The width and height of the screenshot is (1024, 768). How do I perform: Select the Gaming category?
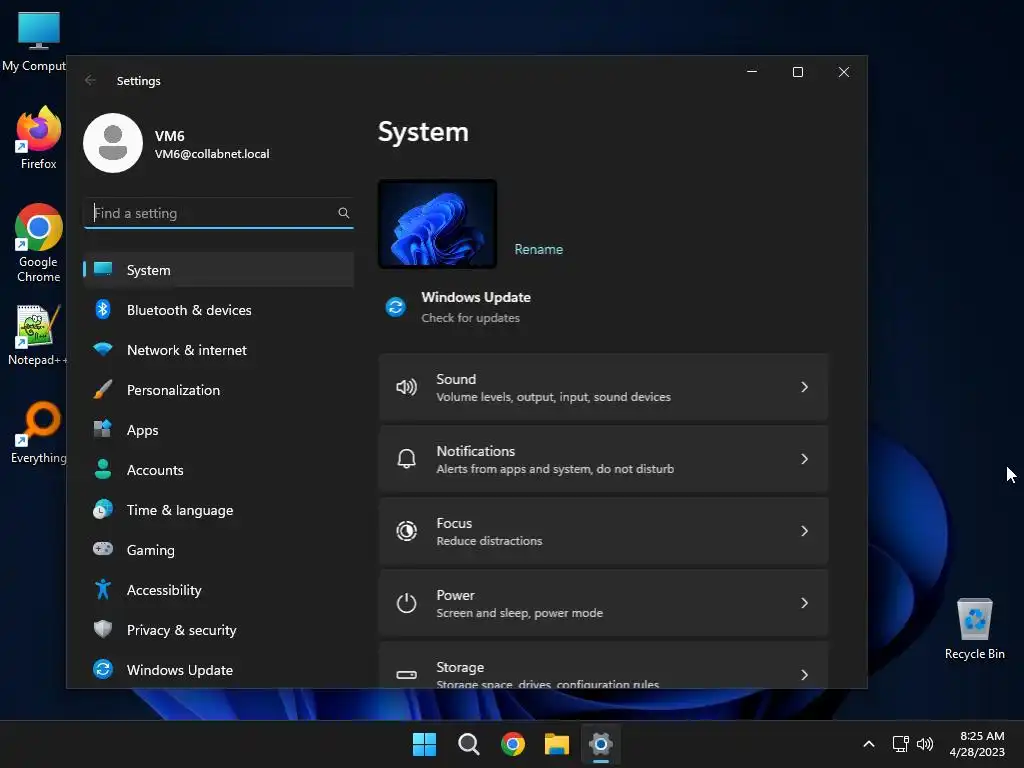pyautogui.click(x=219, y=550)
